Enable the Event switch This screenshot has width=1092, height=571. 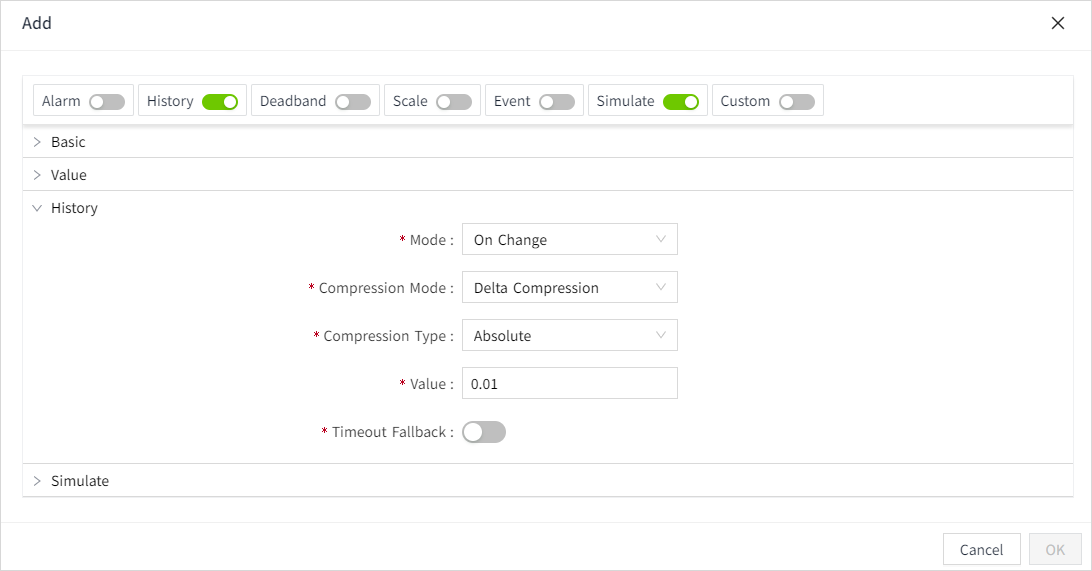pos(556,101)
